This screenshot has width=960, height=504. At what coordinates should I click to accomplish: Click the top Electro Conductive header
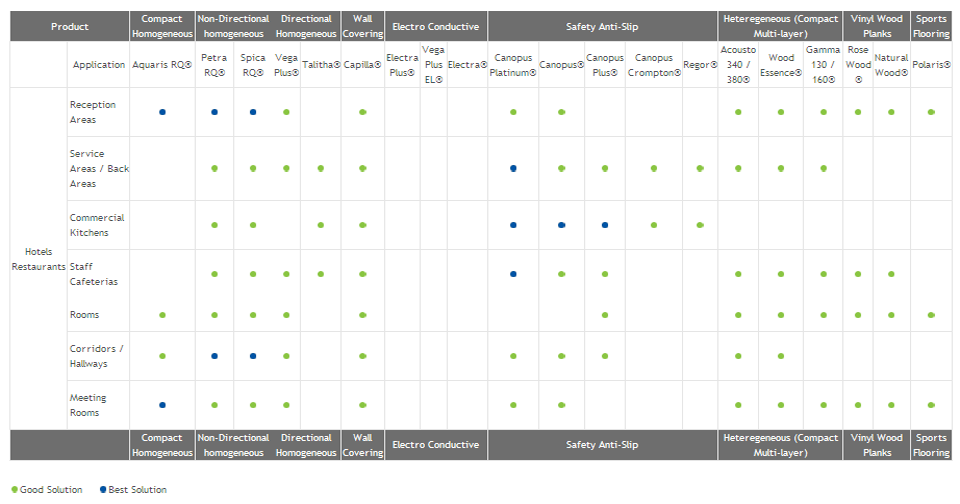pyautogui.click(x=436, y=26)
